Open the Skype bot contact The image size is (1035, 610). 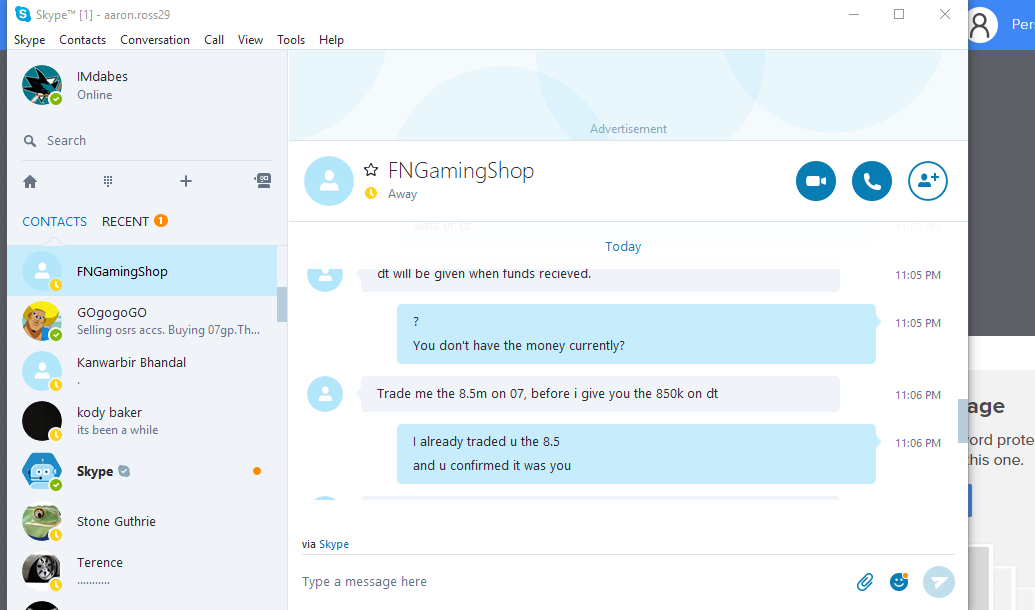click(x=142, y=471)
